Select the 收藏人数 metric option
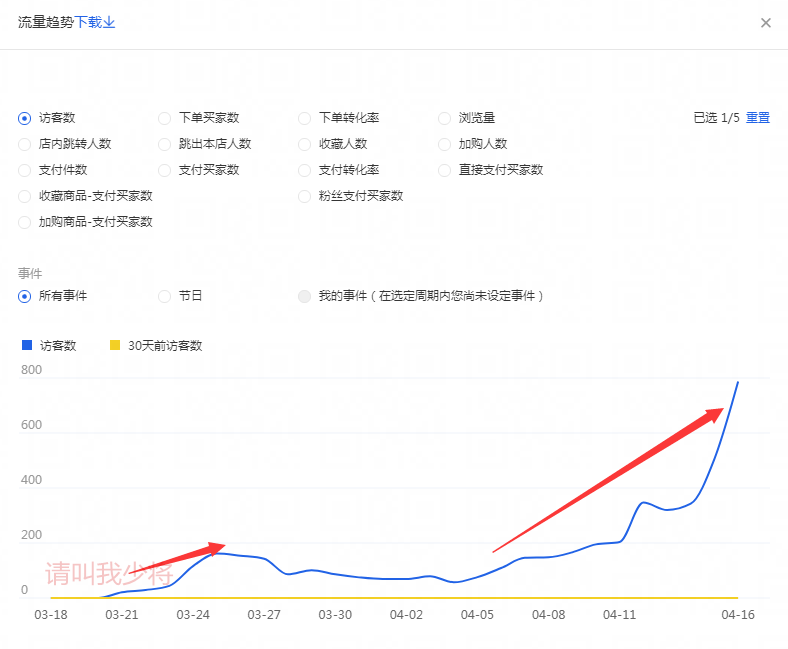Screen dimensions: 788x649 (305, 144)
